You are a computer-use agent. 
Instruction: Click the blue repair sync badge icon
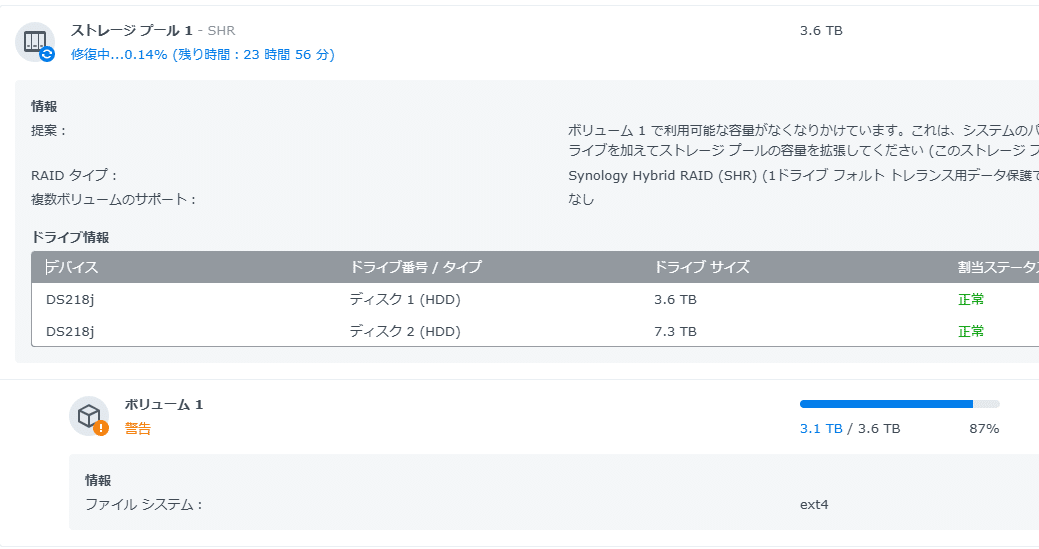[46, 54]
